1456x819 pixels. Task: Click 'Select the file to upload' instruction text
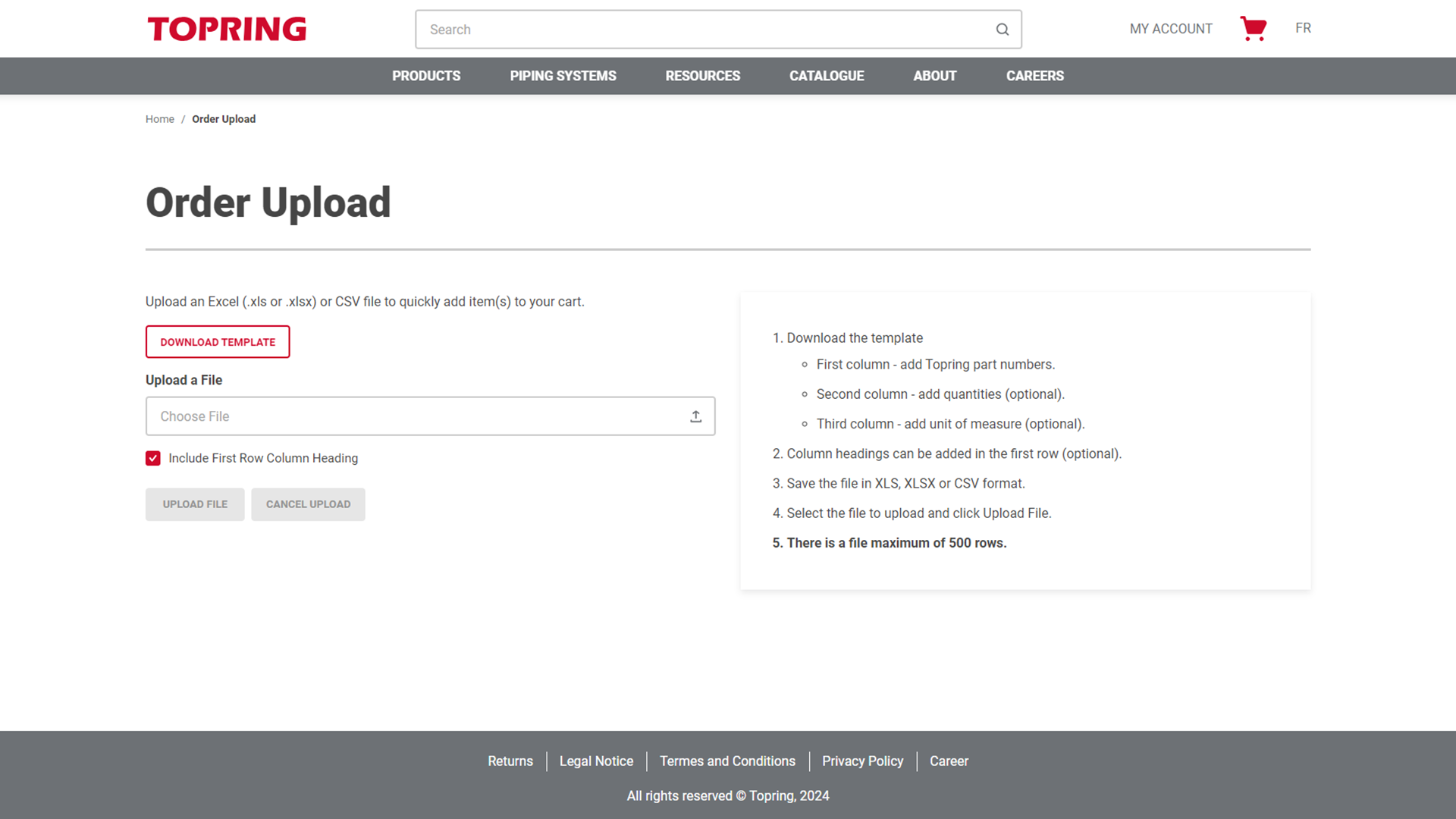(918, 513)
